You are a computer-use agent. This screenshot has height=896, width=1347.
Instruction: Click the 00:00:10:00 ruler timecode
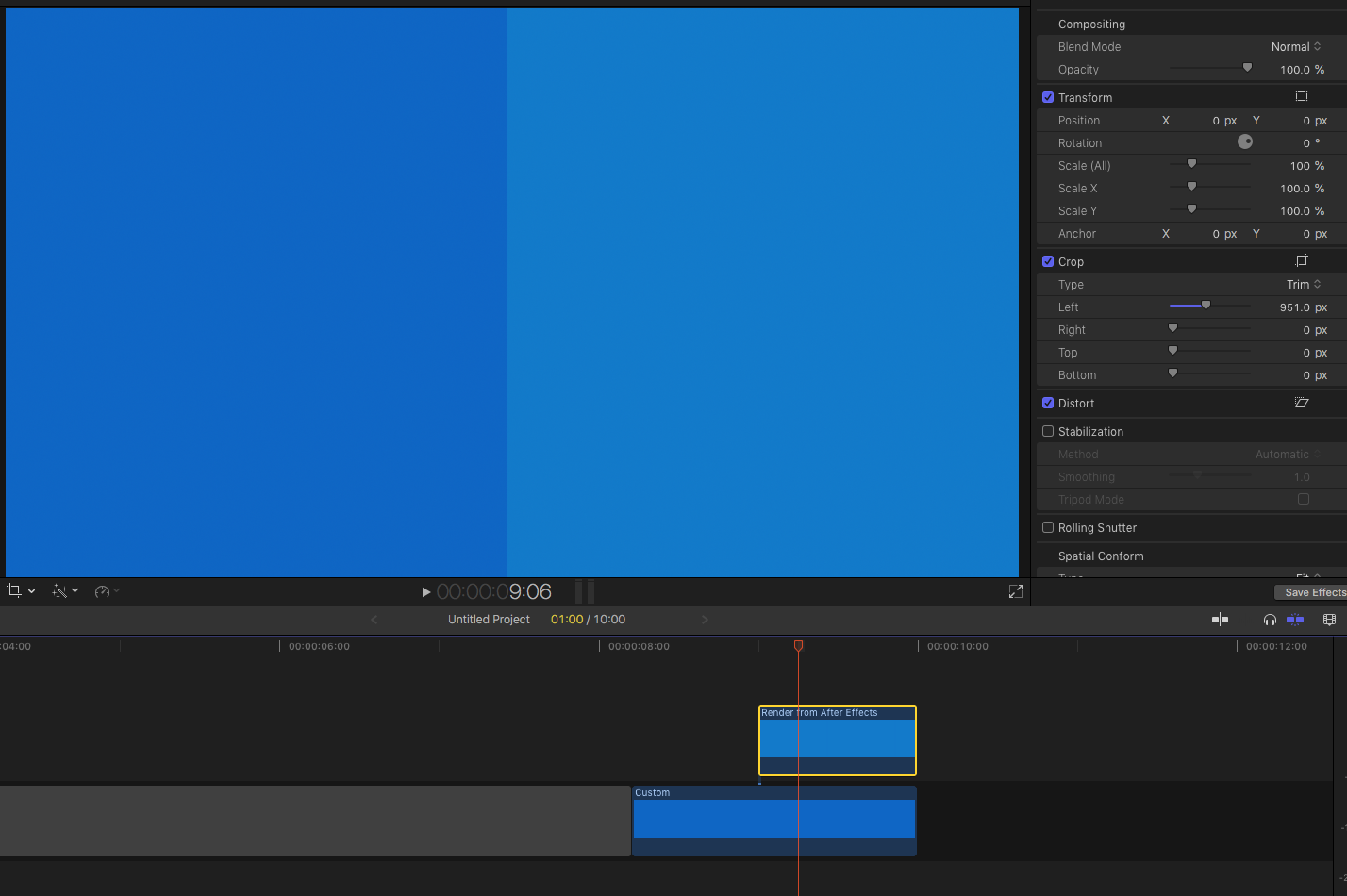pos(957,647)
